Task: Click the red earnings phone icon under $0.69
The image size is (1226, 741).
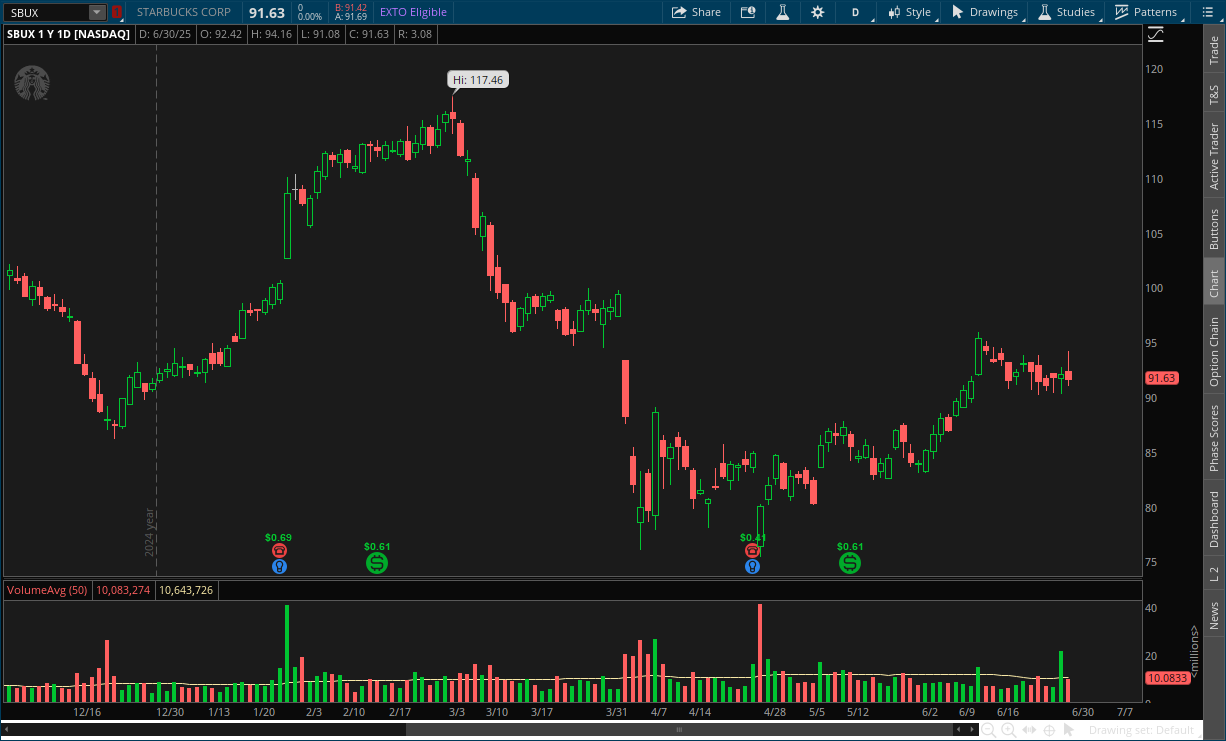Action: pos(279,551)
